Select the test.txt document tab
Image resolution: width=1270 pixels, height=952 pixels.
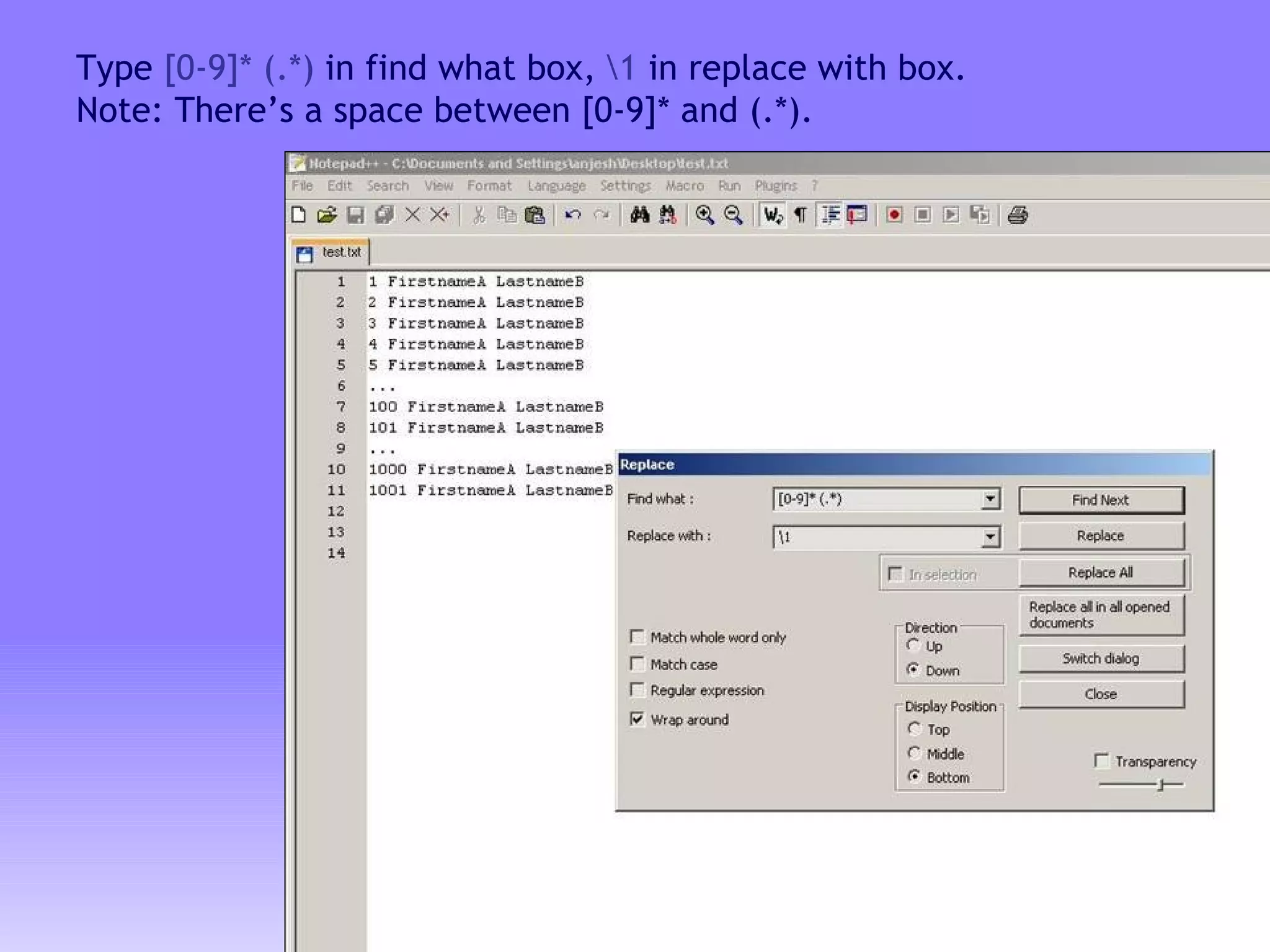tap(331, 253)
